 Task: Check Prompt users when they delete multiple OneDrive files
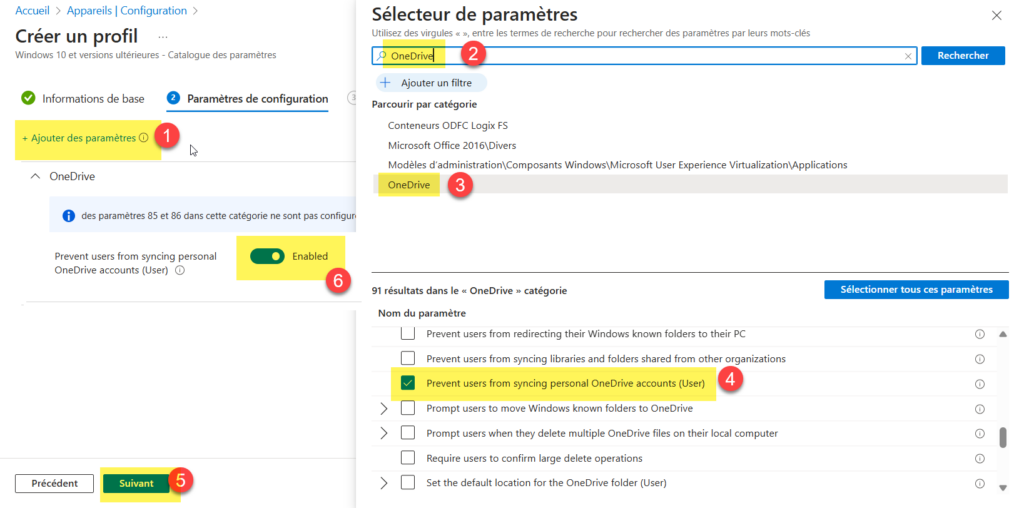(x=408, y=434)
